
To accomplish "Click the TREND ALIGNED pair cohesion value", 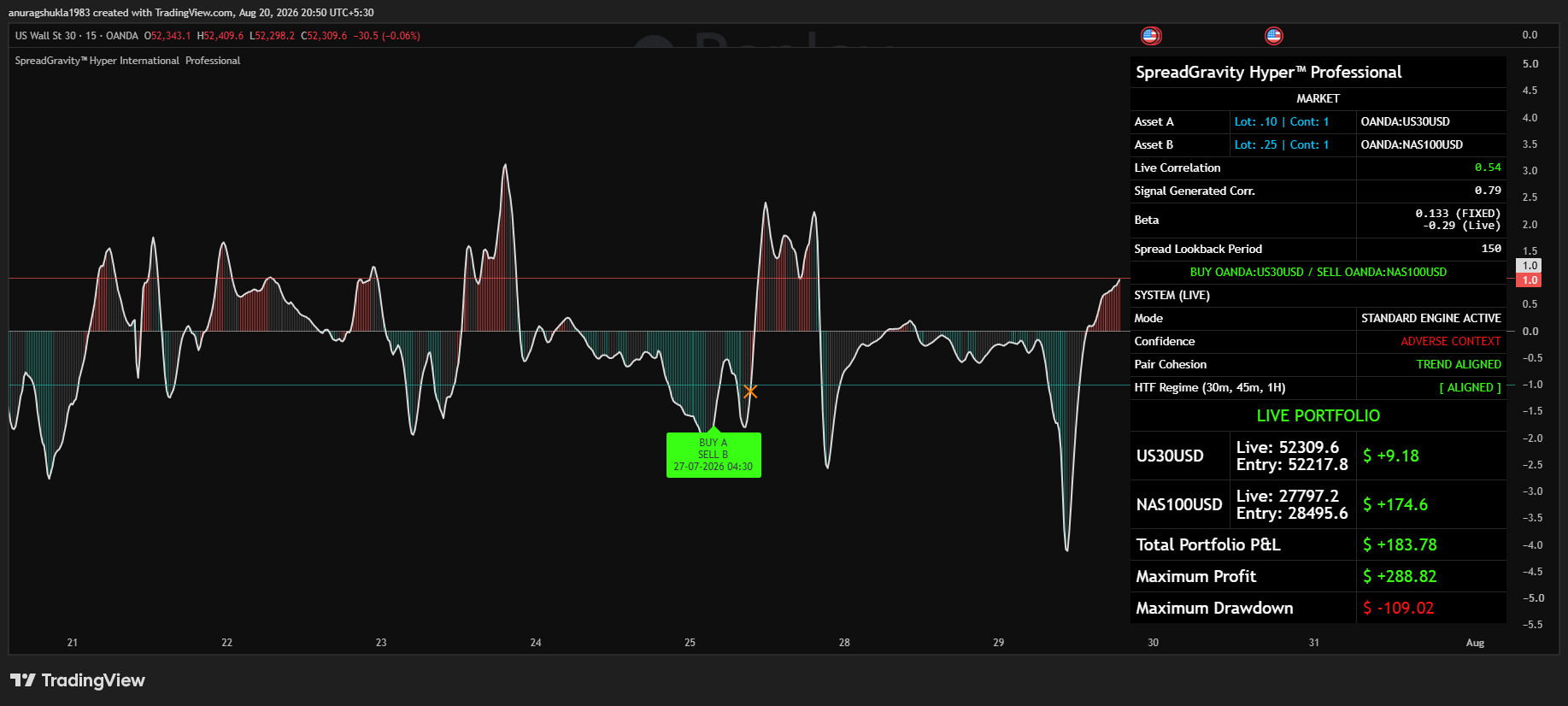I will 1459,364.
